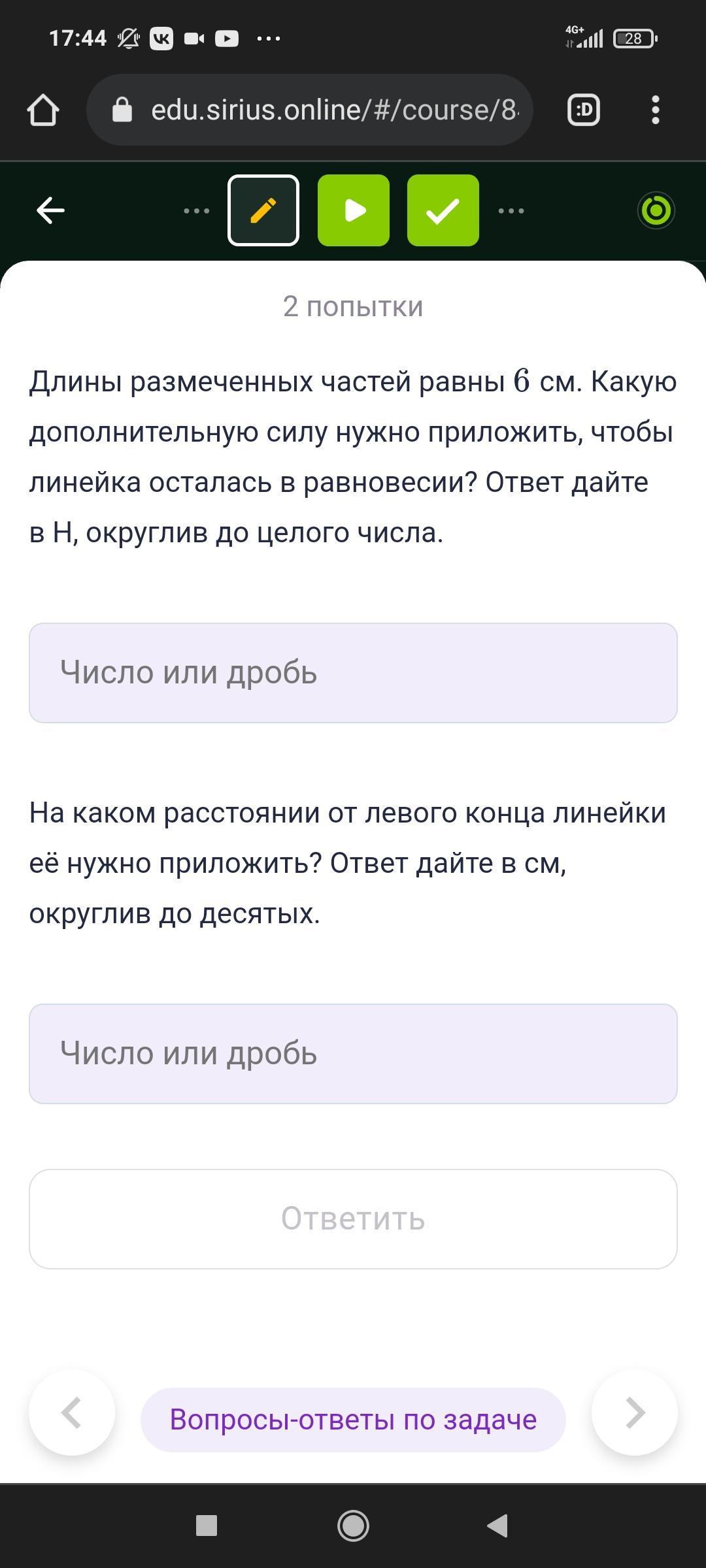The width and height of the screenshot is (706, 1568).
Task: Tap the Android home circle button
Action: tap(353, 1526)
